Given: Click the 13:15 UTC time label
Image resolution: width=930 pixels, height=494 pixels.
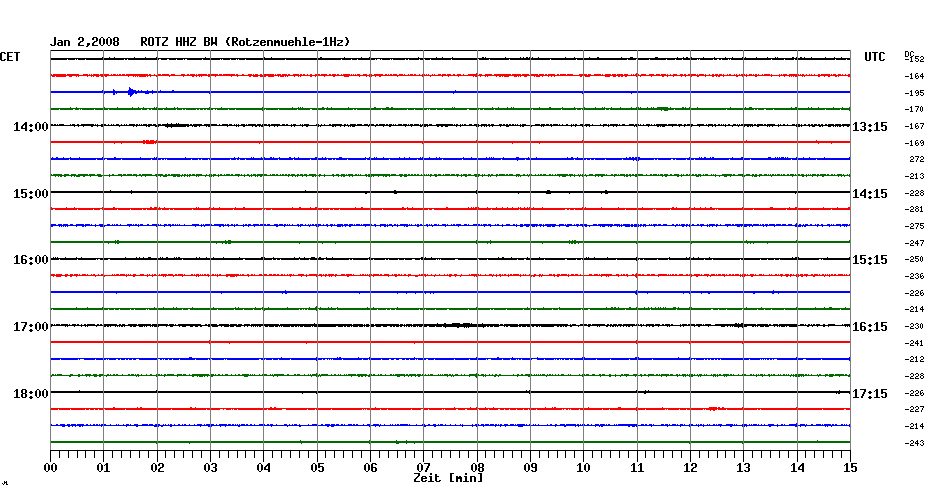Looking at the screenshot, I should pos(870,127).
